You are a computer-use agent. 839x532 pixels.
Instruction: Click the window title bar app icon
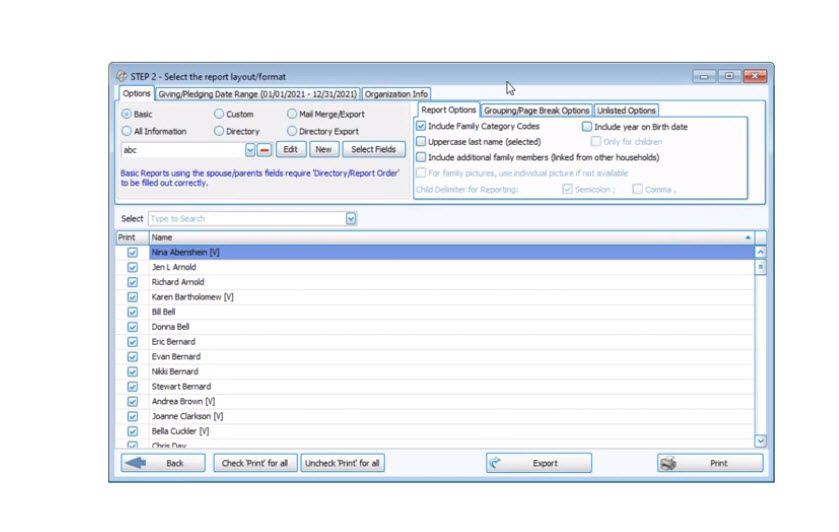pyautogui.click(x=121, y=76)
